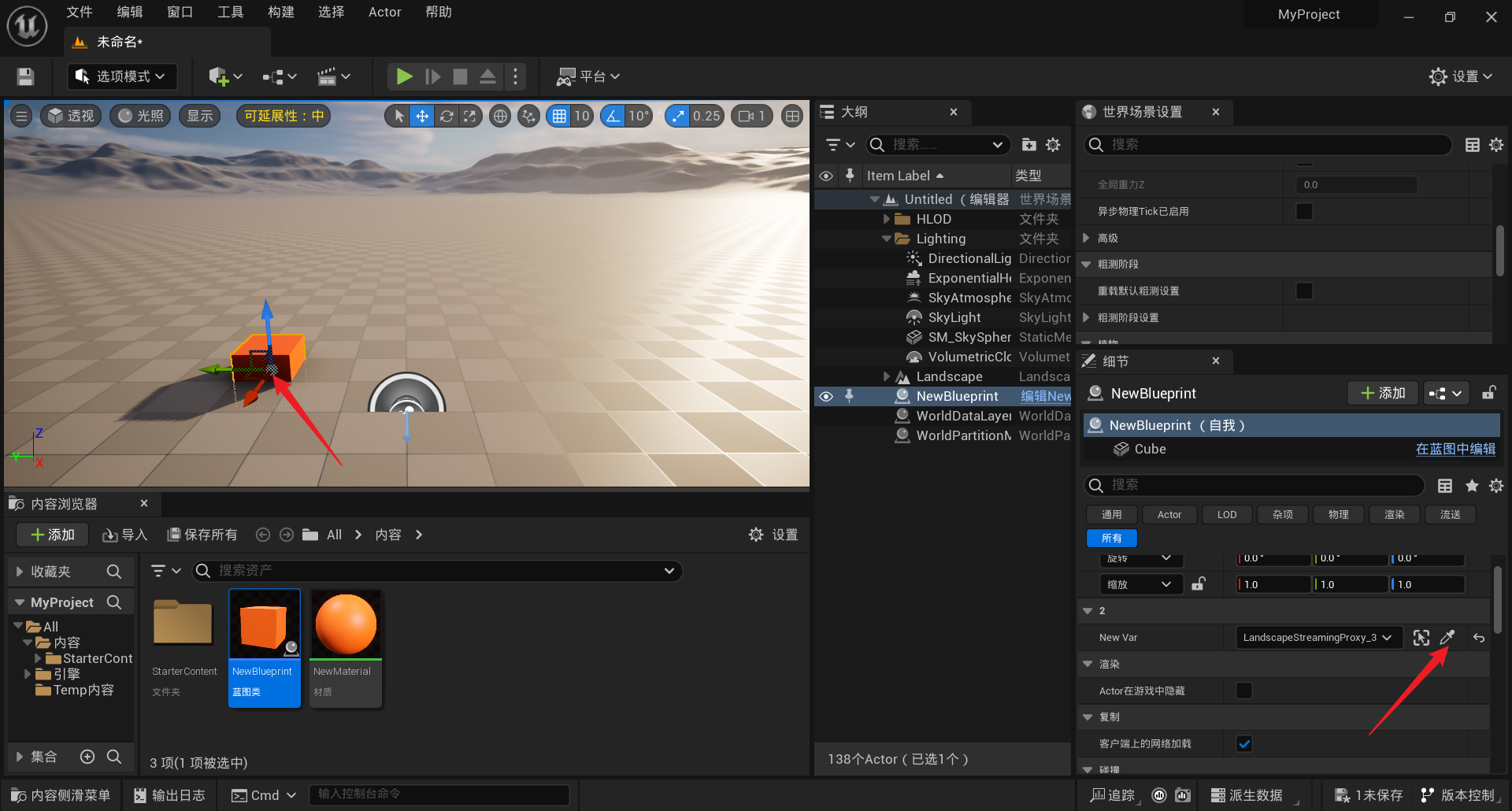The height and width of the screenshot is (811, 1512).
Task: Select the 物理 filter tab in details
Action: (1339, 515)
